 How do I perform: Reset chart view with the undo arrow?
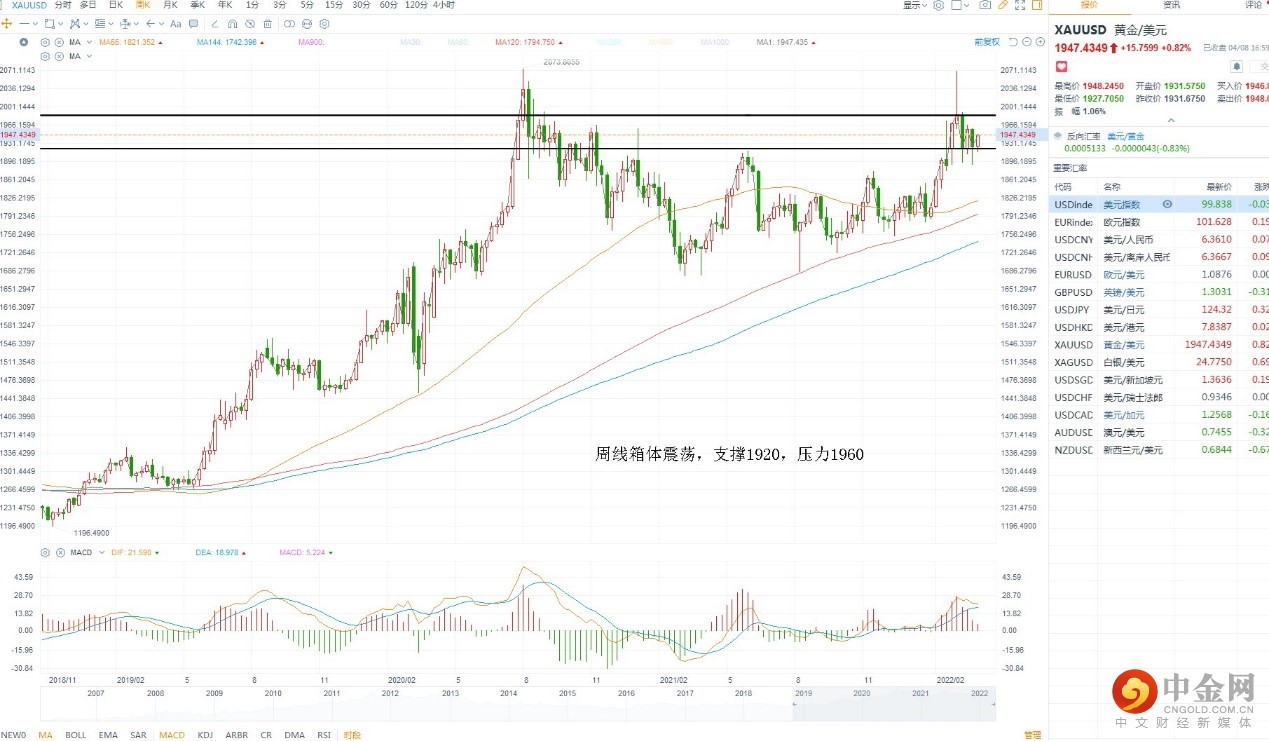click(x=1013, y=42)
